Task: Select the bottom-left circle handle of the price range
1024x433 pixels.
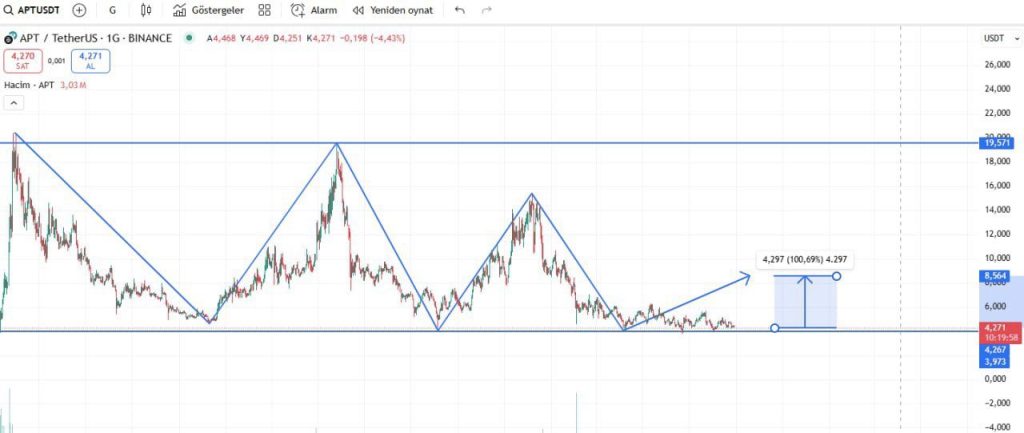Action: [x=775, y=328]
